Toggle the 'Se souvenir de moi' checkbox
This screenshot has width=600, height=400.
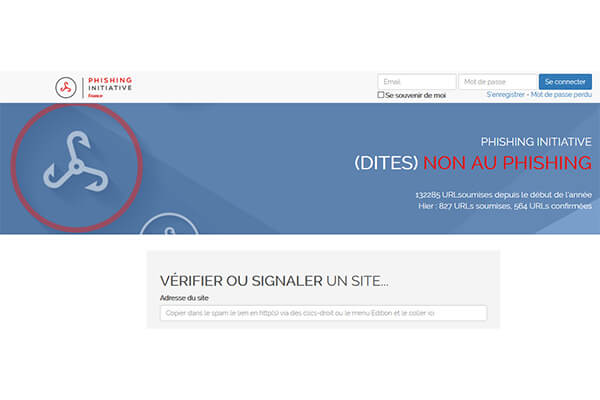381,95
